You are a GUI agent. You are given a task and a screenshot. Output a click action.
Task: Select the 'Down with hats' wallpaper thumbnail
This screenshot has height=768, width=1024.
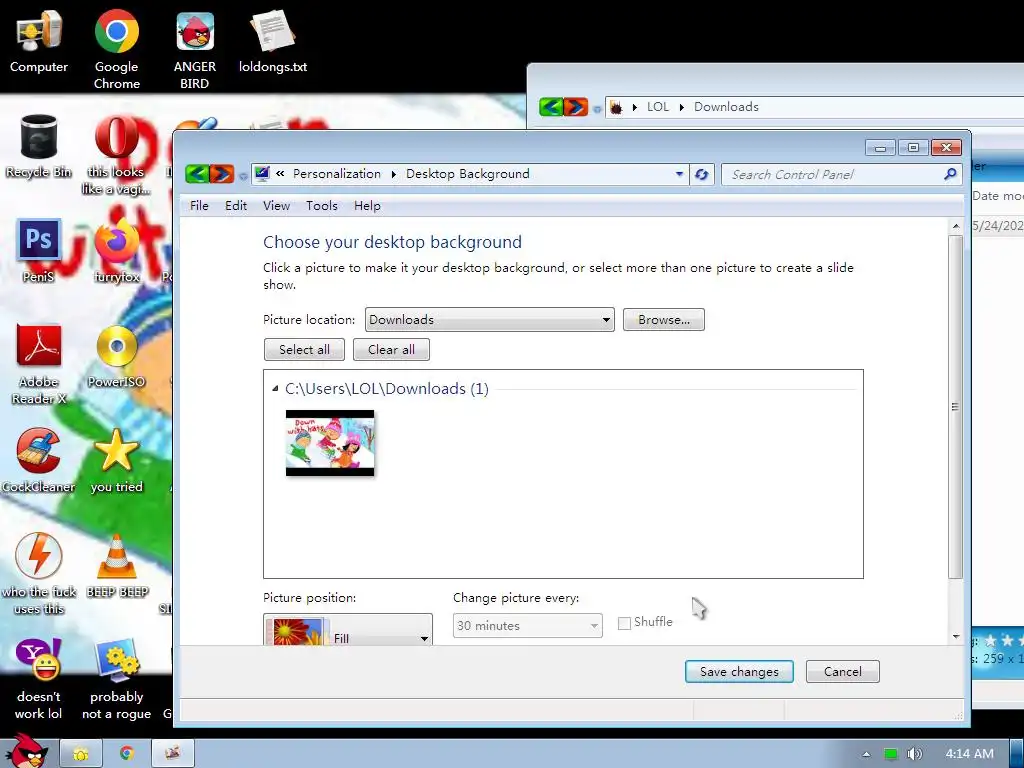[330, 443]
